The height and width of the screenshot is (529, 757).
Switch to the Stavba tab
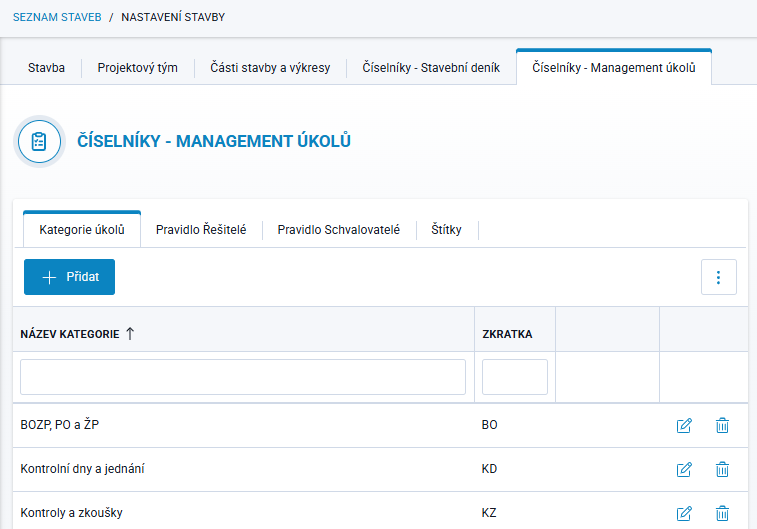click(x=46, y=68)
